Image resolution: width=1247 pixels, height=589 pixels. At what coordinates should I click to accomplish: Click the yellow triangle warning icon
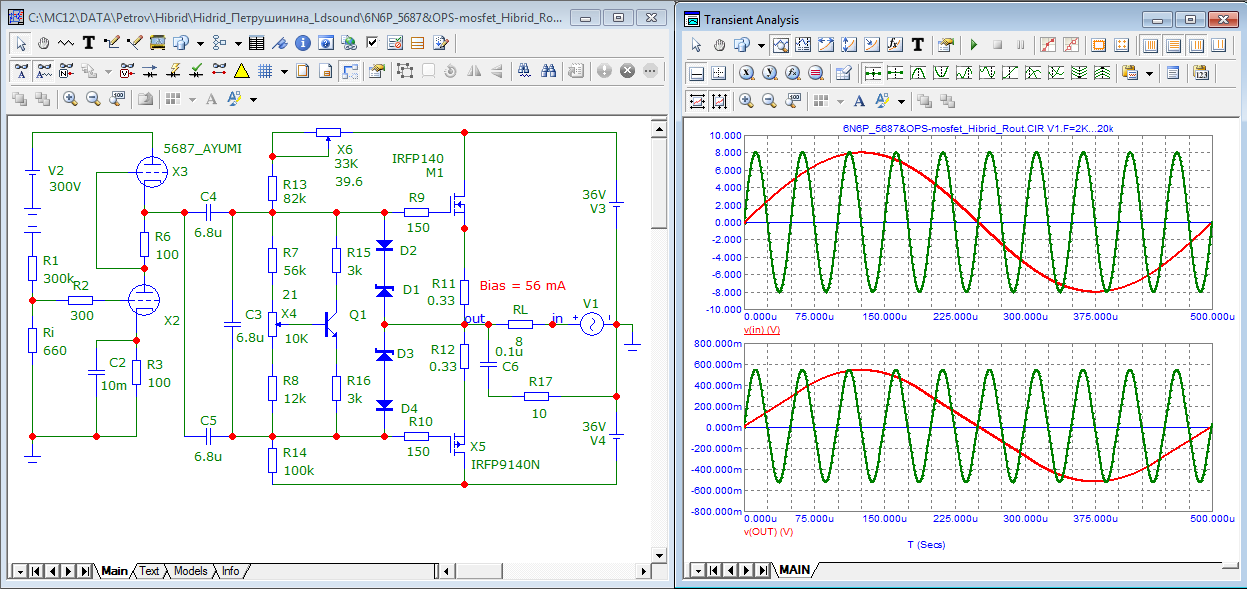tap(241, 71)
